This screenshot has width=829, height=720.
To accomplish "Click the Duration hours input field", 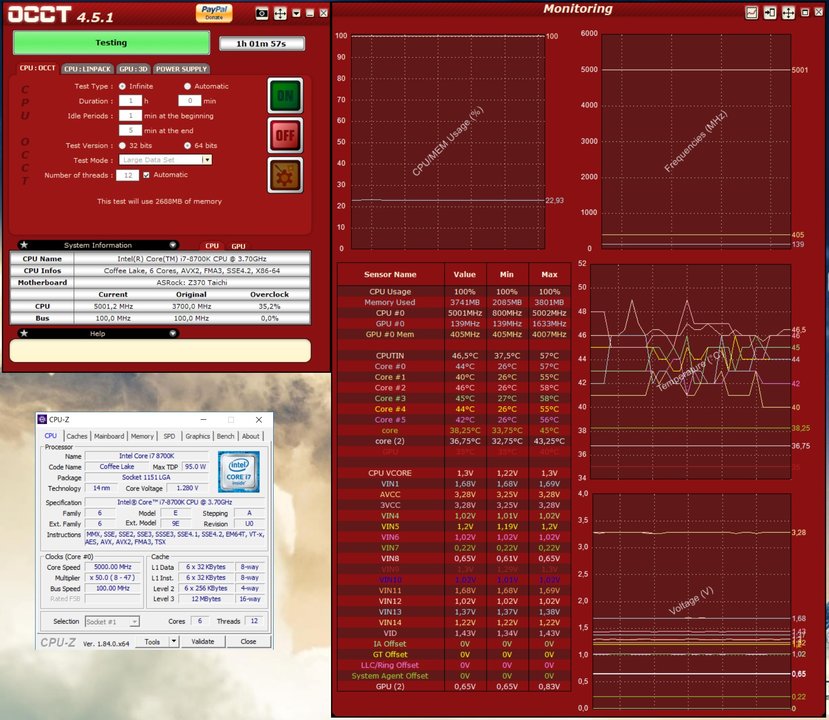I will [x=131, y=100].
